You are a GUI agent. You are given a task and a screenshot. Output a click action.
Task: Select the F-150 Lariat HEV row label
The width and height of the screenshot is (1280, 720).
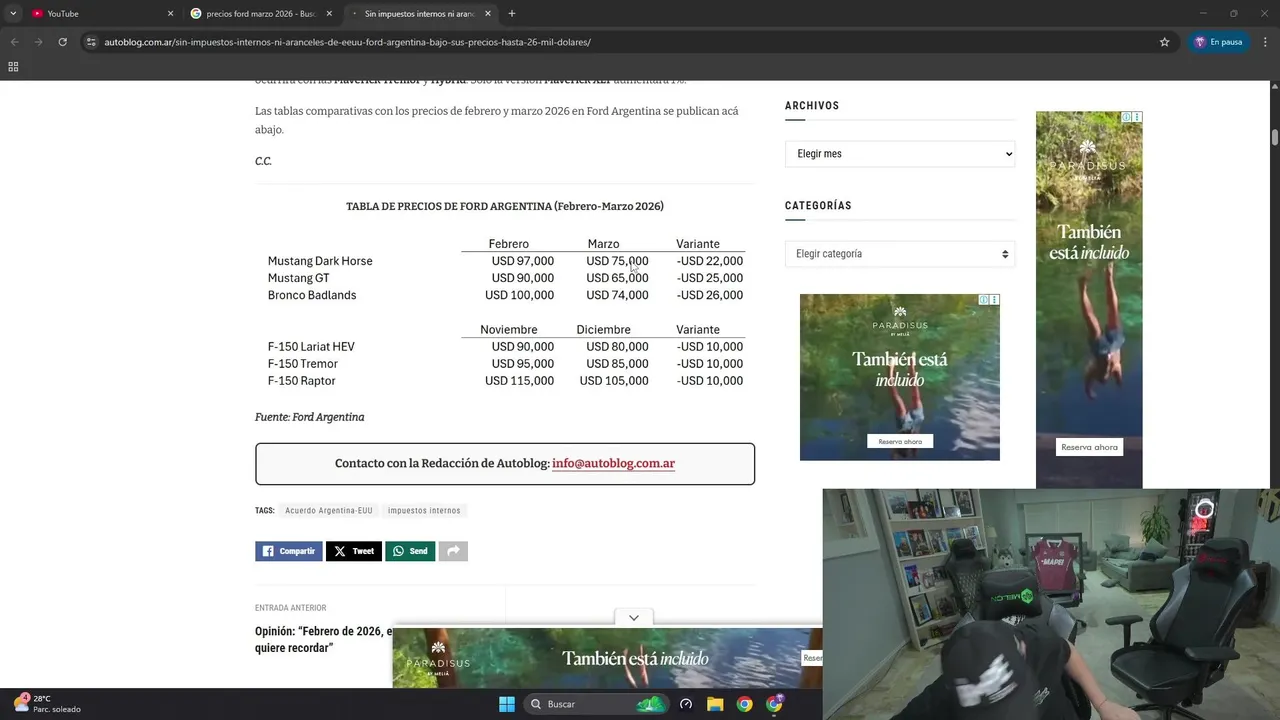(311, 347)
